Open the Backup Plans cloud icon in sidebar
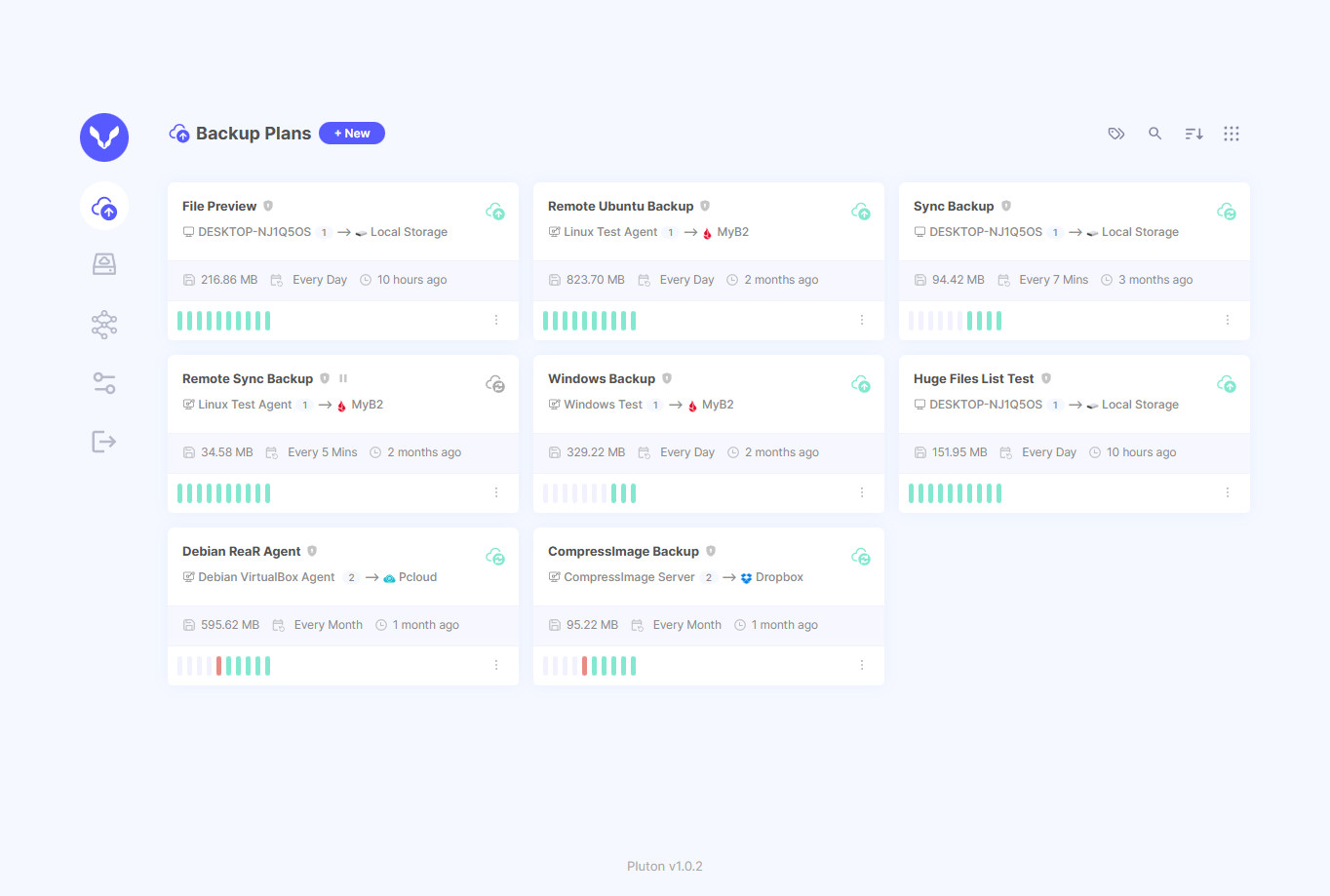The height and width of the screenshot is (896, 1330). (104, 206)
